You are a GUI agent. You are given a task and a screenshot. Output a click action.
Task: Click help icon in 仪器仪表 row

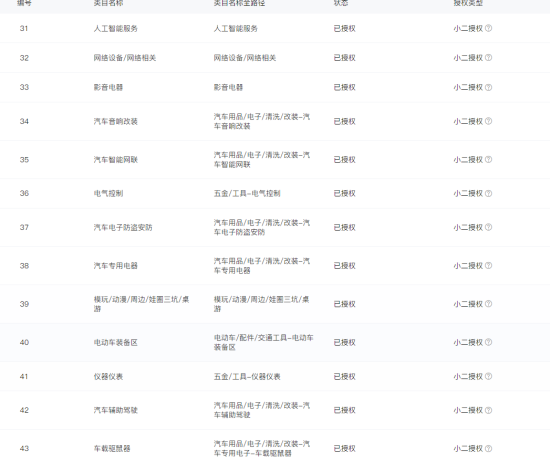[488, 376]
